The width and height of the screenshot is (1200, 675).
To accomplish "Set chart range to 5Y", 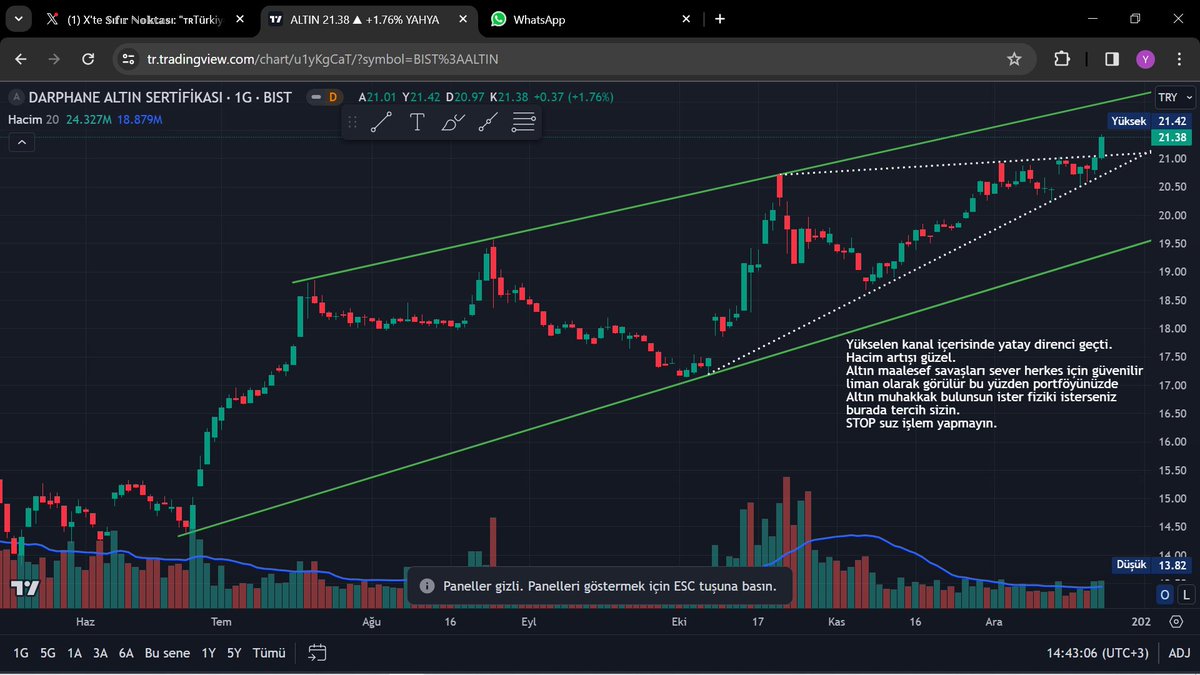I will [x=233, y=653].
